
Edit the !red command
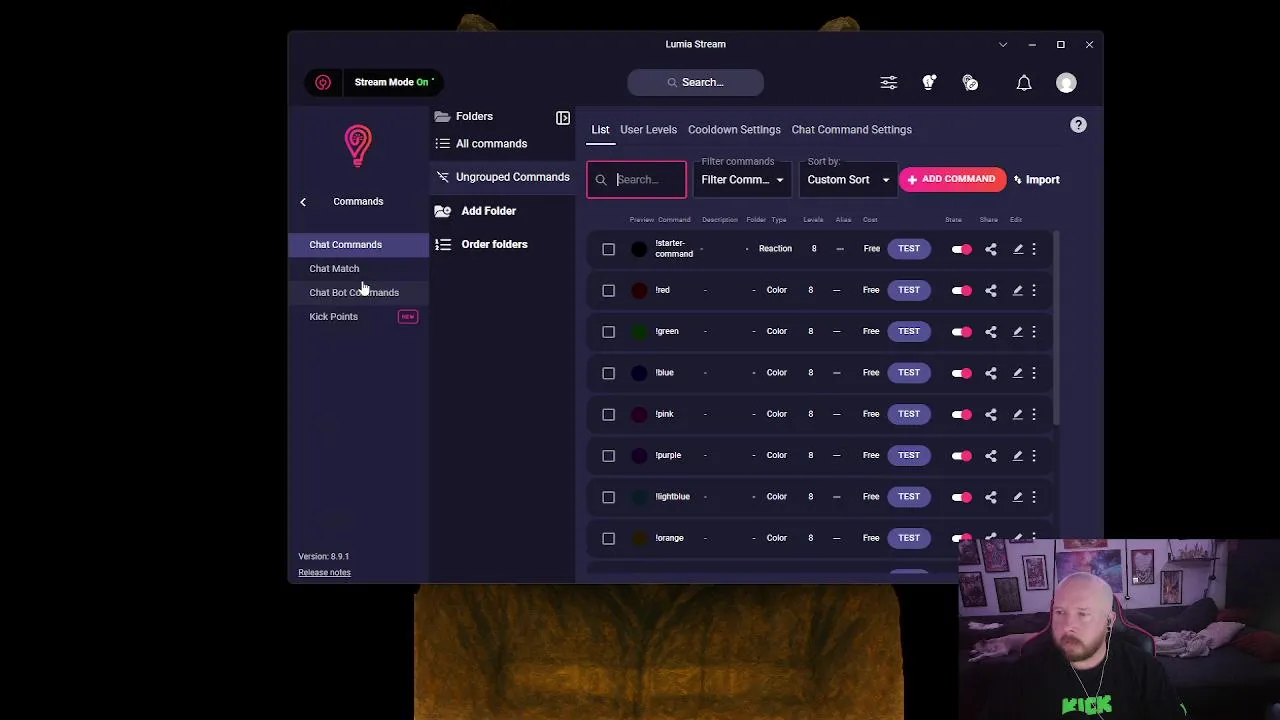[1018, 290]
